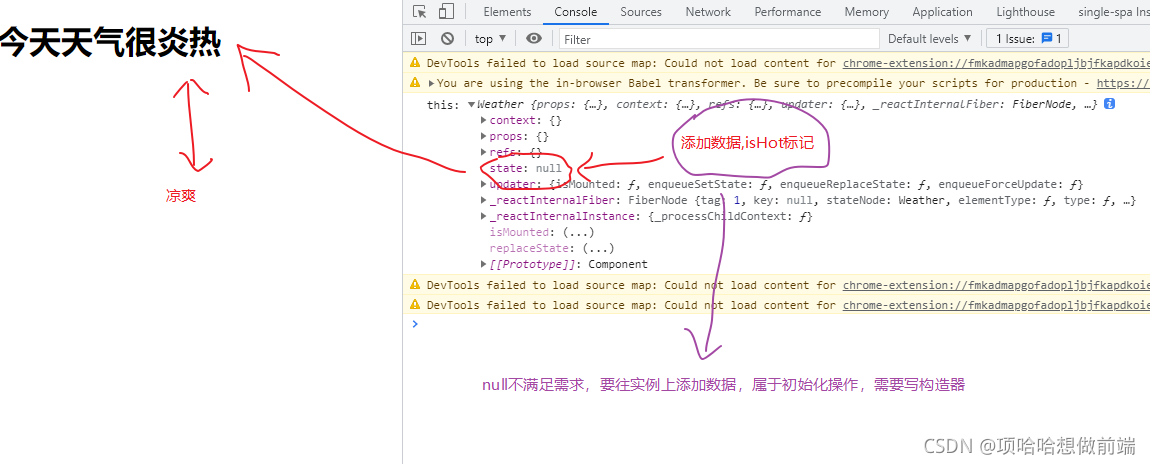1150x464 pixels.
Task: Click the third source map warning triangle icon
Action: pos(415,285)
